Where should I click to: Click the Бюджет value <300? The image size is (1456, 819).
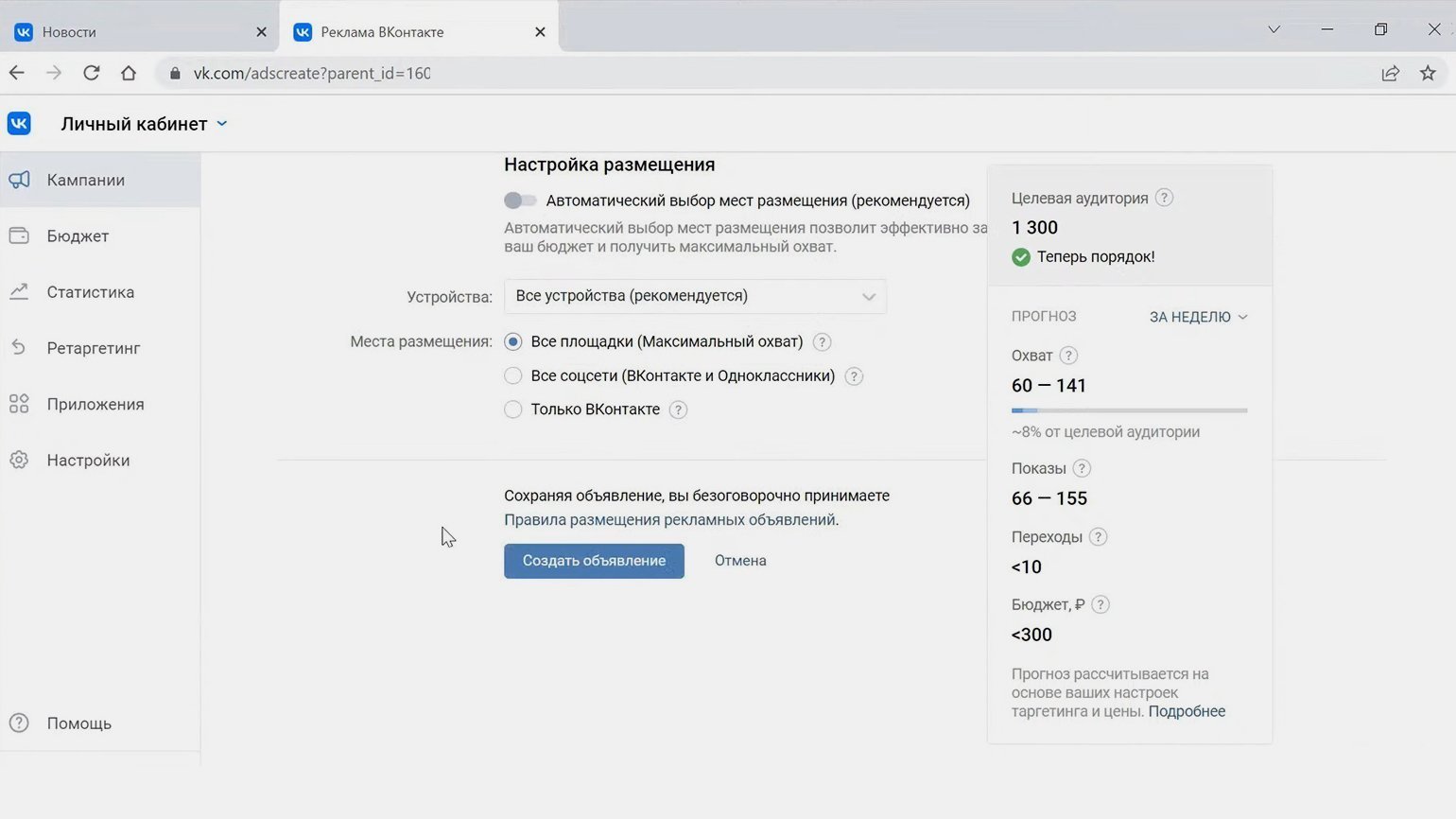click(x=1031, y=635)
